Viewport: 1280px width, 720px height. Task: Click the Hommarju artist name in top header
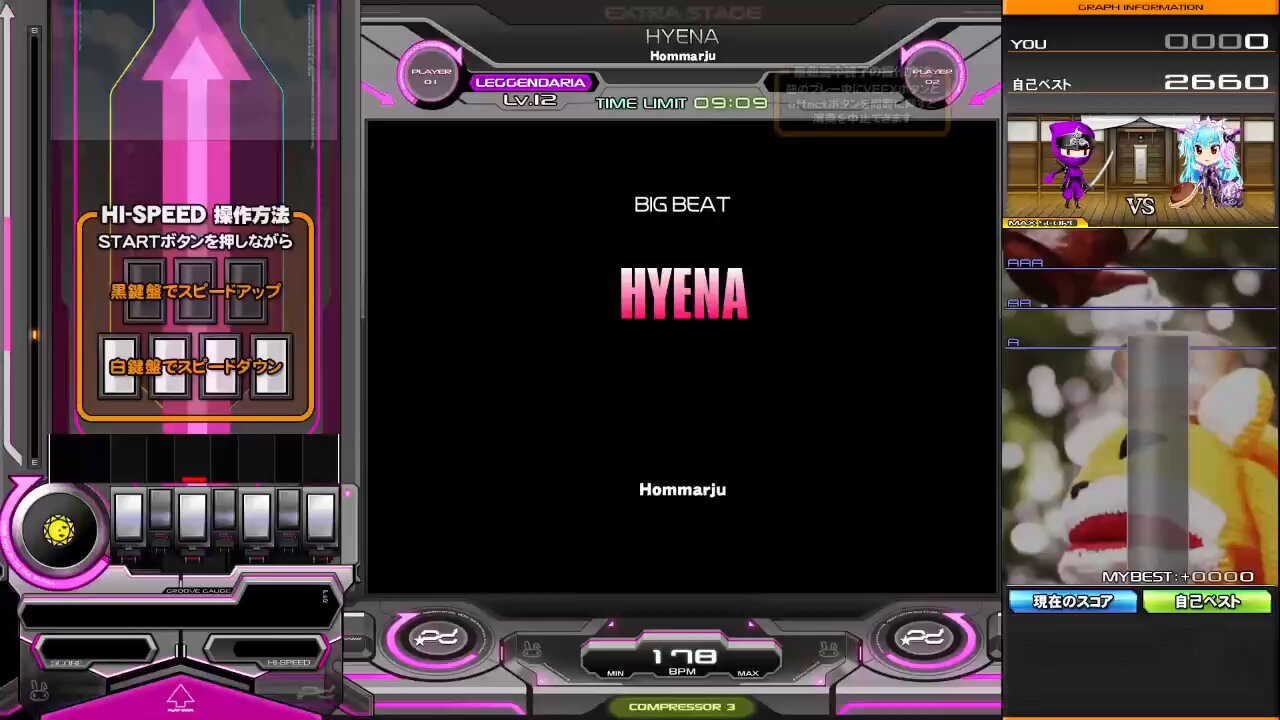[x=682, y=56]
